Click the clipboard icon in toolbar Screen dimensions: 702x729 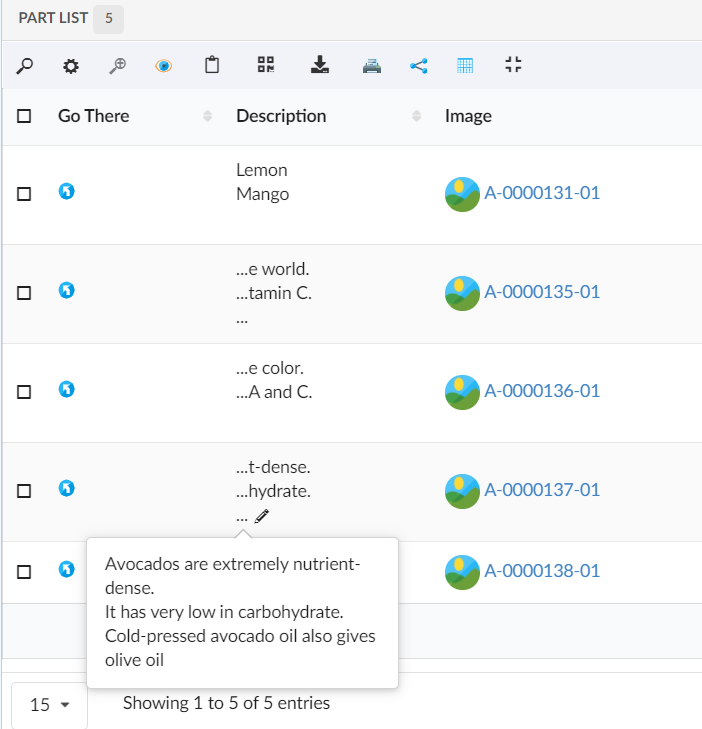(x=212, y=66)
